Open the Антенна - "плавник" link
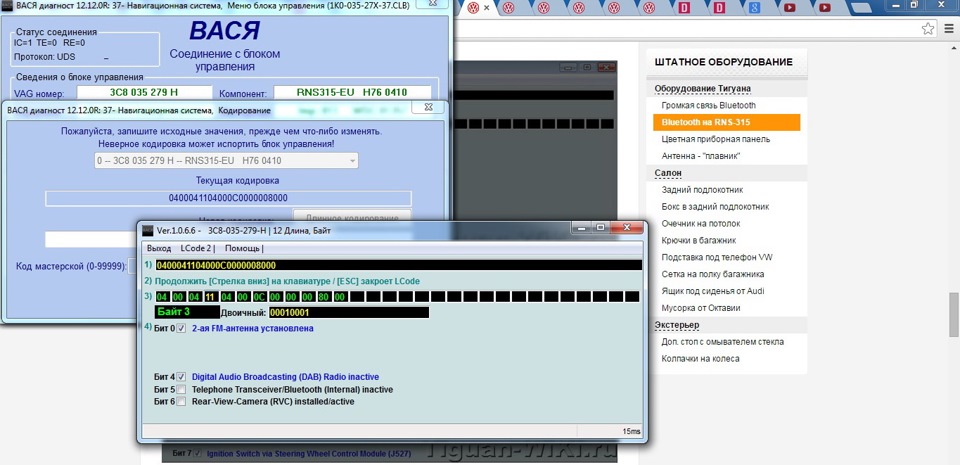 click(702, 156)
